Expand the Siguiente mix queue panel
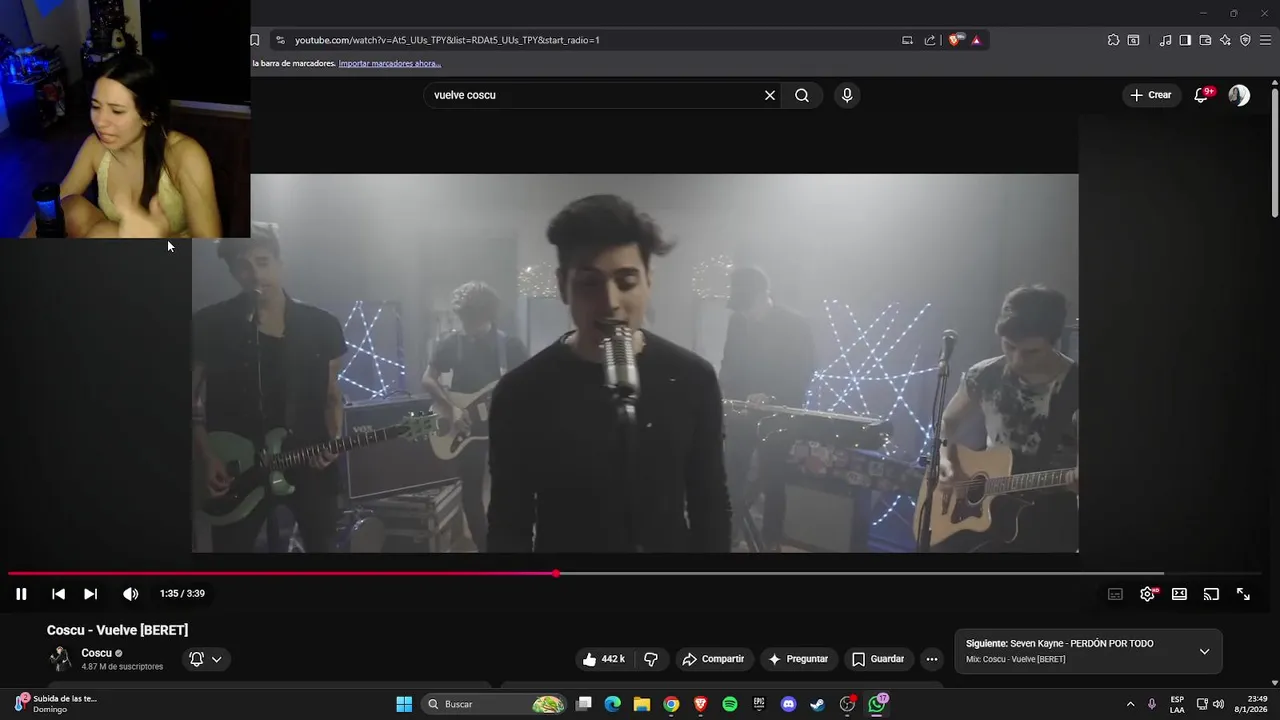 click(x=1204, y=651)
